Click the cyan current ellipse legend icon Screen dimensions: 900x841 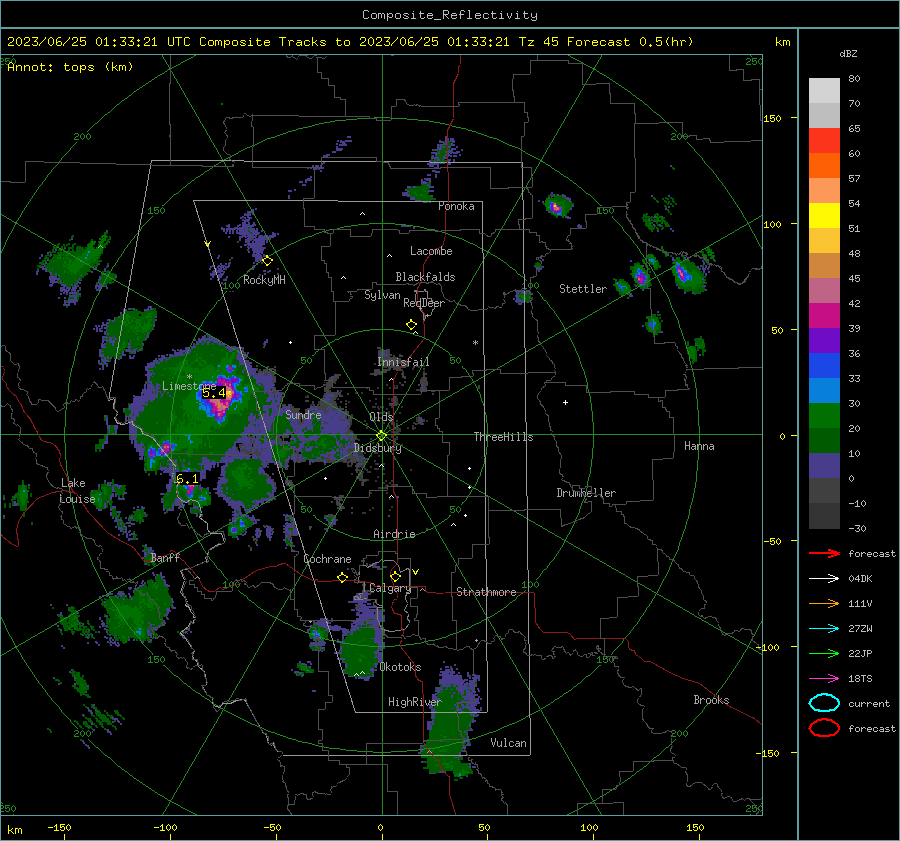[824, 703]
